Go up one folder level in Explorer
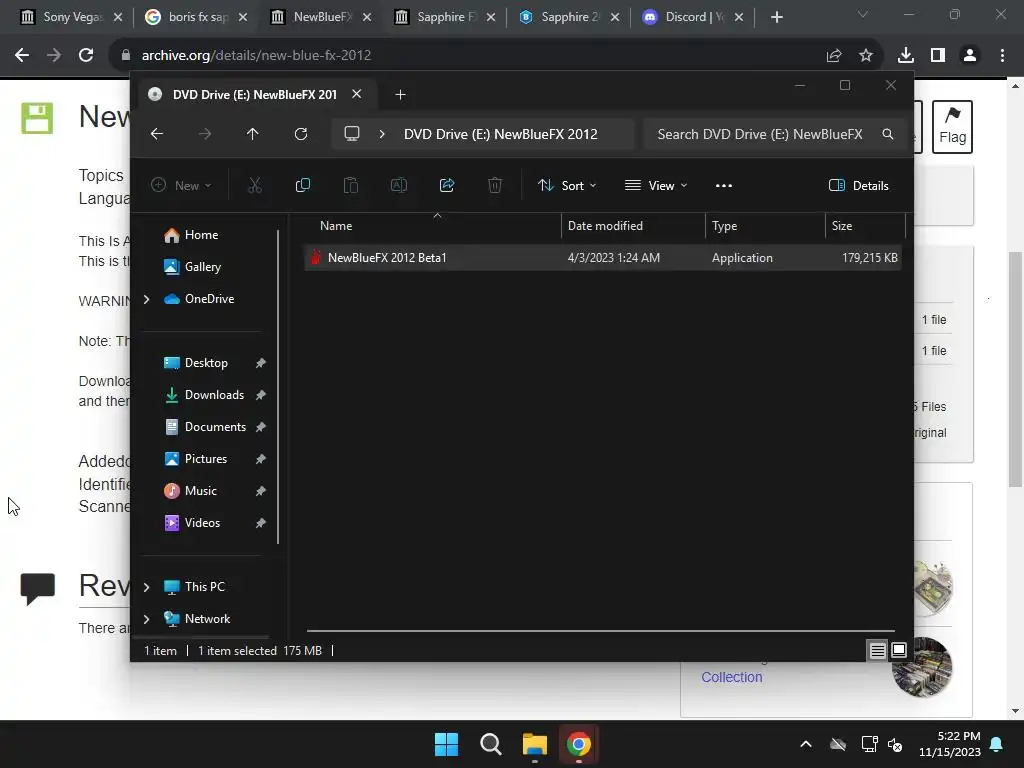 point(253,134)
